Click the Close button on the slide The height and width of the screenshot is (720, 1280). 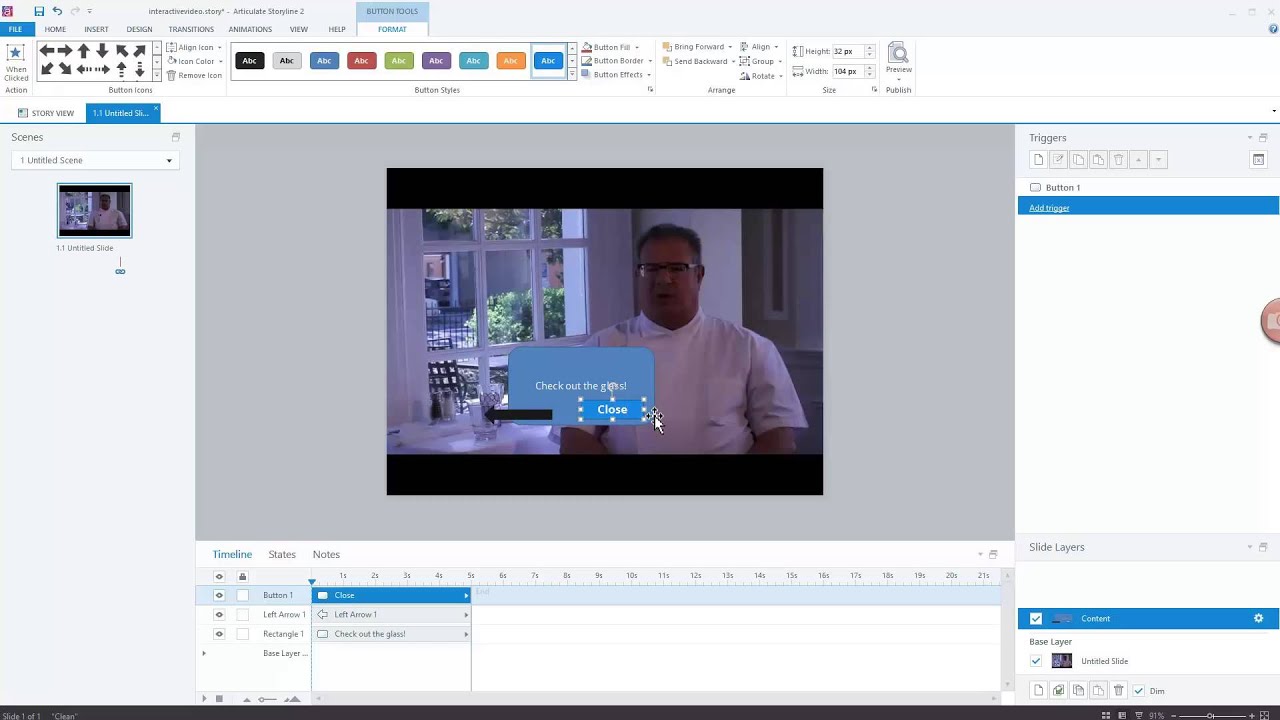[x=612, y=409]
